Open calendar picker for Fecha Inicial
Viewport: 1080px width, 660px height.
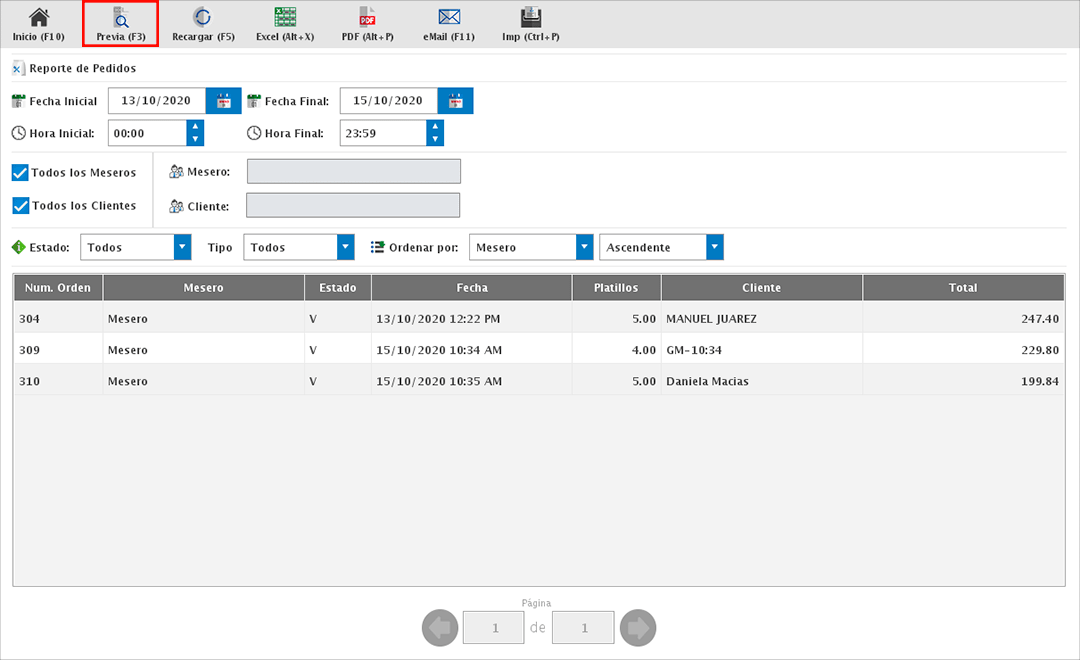[224, 101]
